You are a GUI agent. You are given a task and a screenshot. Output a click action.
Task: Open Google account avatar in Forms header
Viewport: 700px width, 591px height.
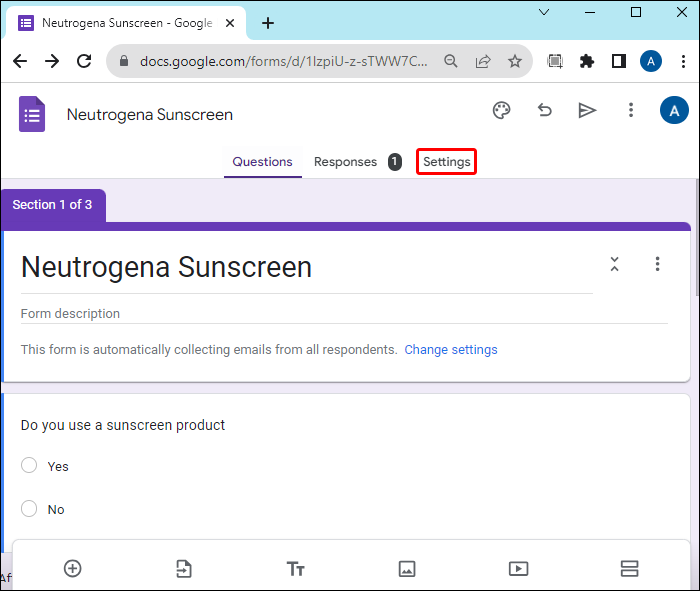(x=674, y=110)
